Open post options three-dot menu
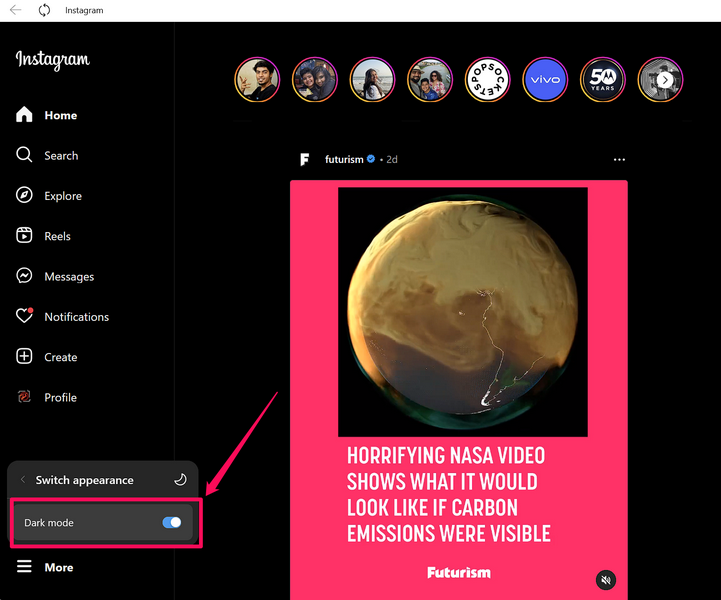 pyautogui.click(x=619, y=160)
